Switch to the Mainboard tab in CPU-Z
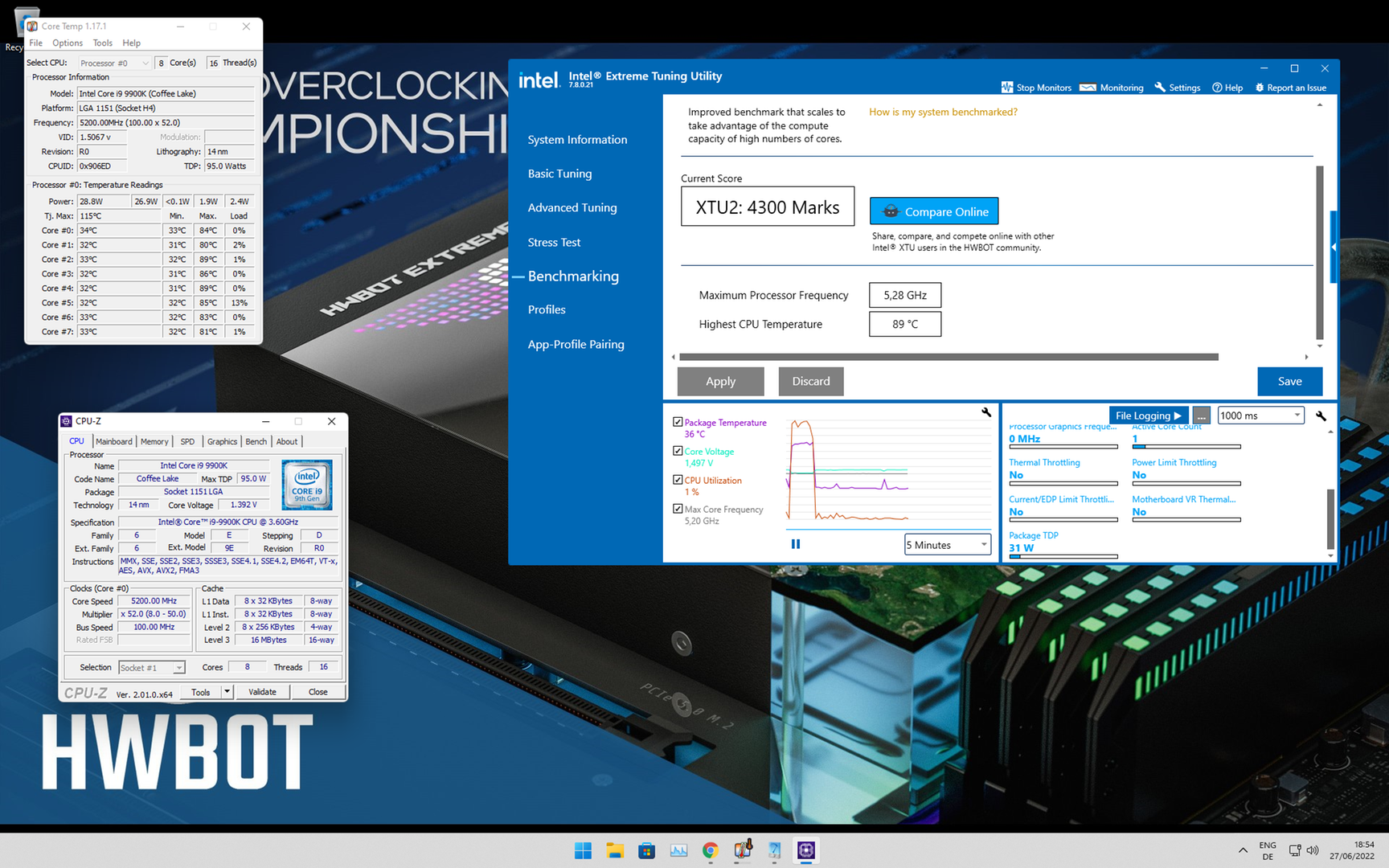Viewport: 1389px width, 868px height. [114, 441]
